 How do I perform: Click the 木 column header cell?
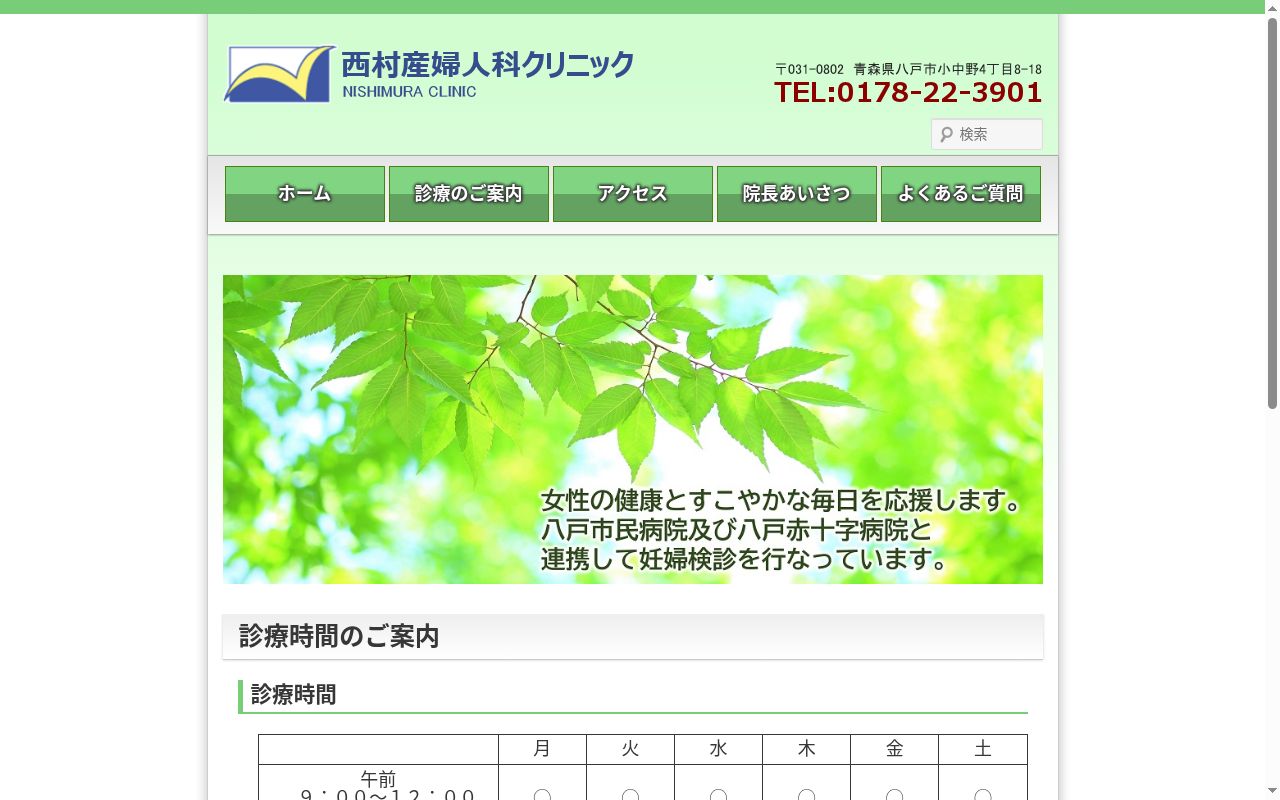click(806, 749)
